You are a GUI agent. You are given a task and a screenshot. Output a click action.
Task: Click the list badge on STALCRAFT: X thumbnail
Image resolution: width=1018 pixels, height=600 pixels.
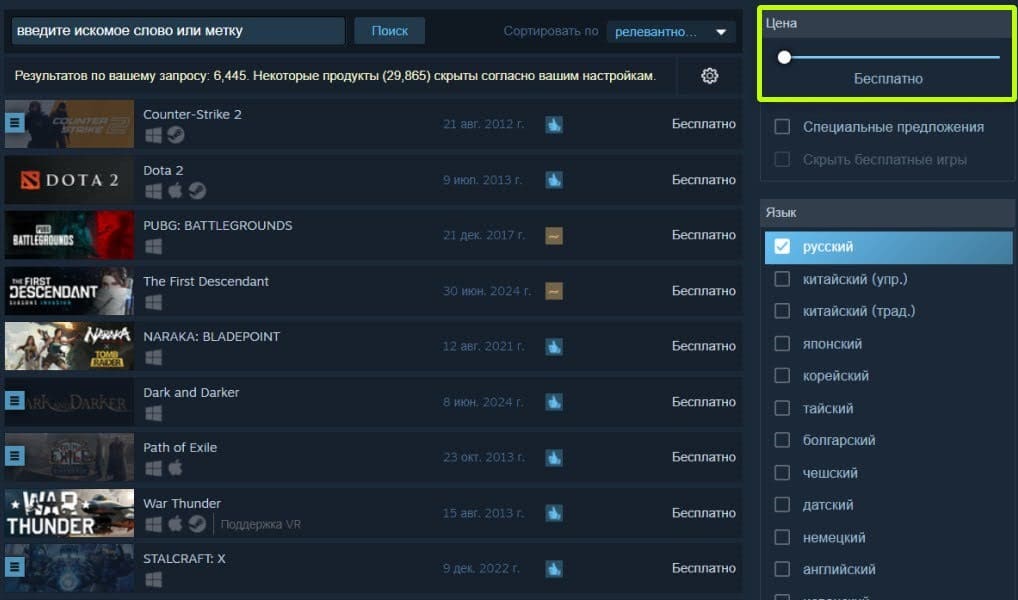point(14,567)
